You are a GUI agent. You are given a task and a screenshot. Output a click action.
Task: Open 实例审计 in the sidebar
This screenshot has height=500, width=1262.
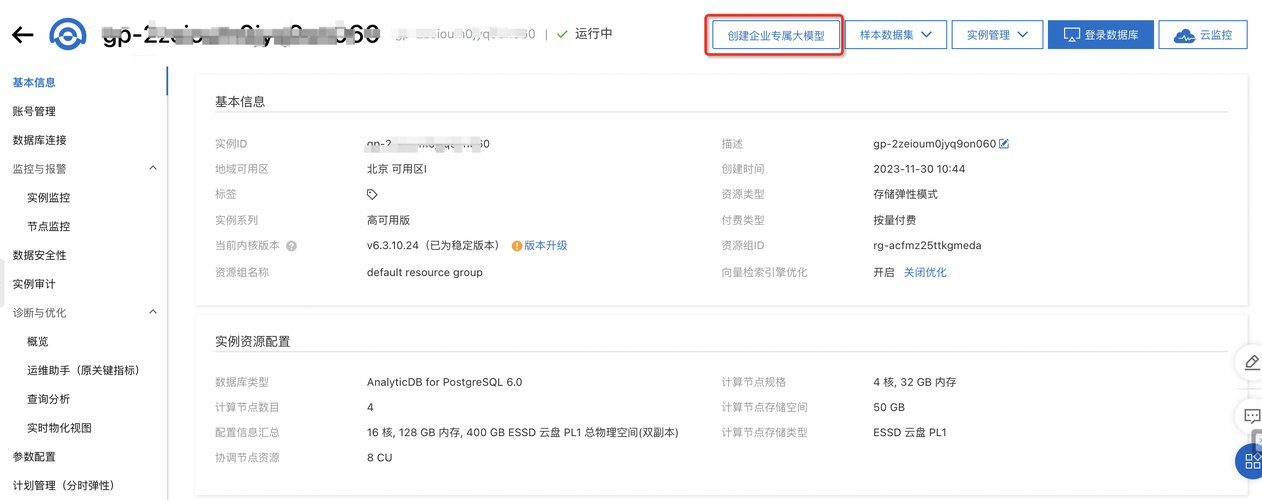point(34,285)
